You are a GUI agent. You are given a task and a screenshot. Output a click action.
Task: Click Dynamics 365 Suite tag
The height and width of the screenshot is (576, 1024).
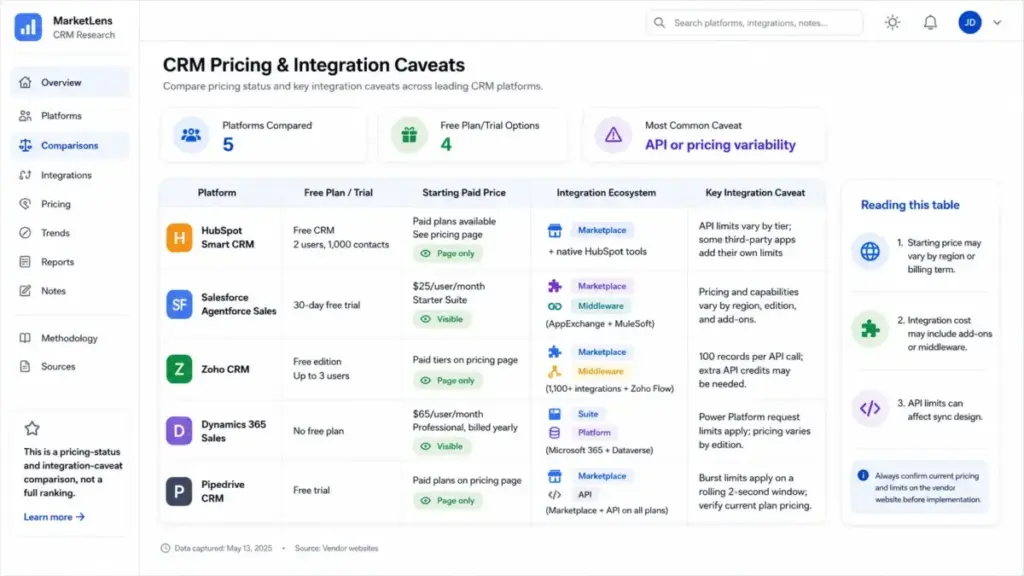pyautogui.click(x=588, y=414)
